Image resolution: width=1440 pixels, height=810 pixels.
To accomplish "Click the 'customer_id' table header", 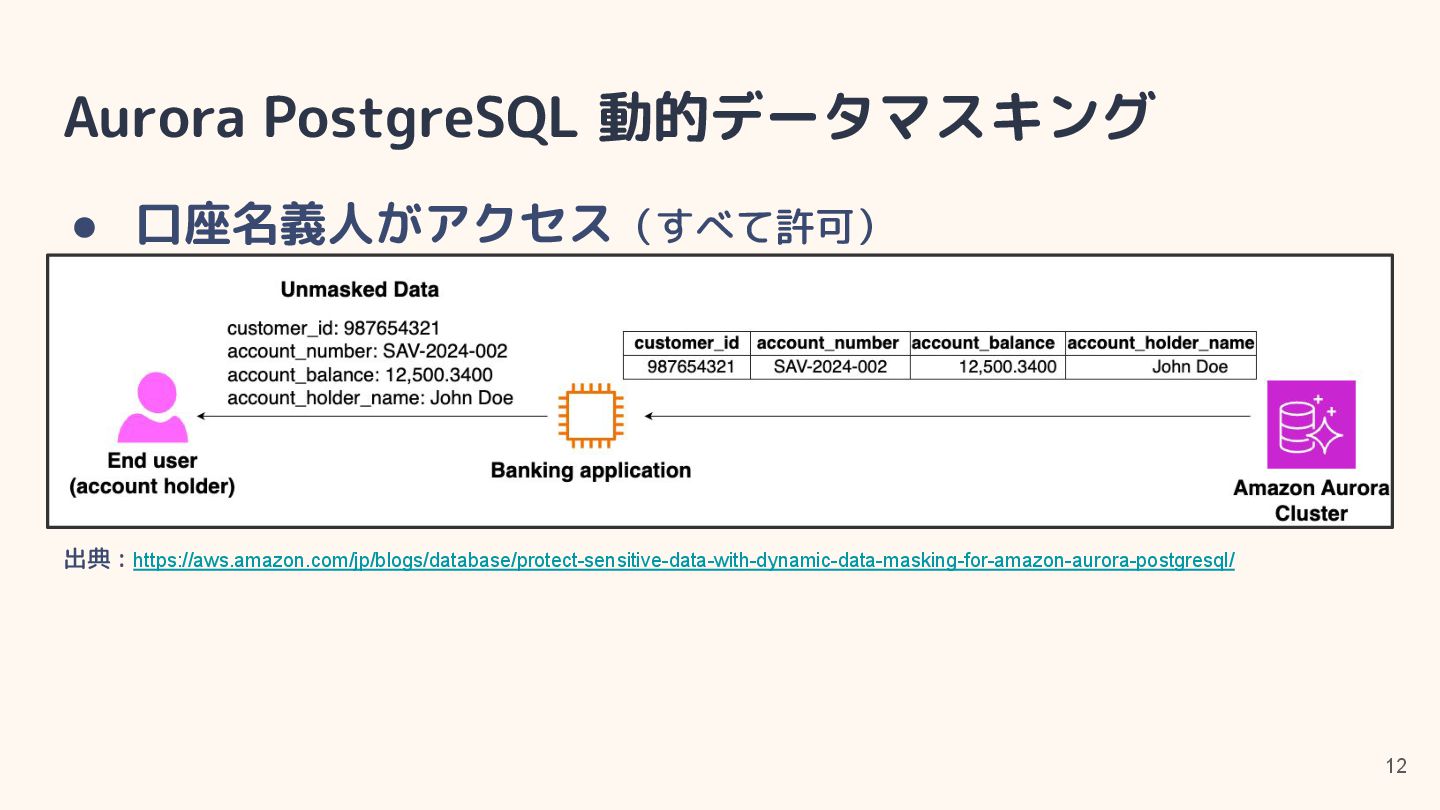I will point(687,343).
